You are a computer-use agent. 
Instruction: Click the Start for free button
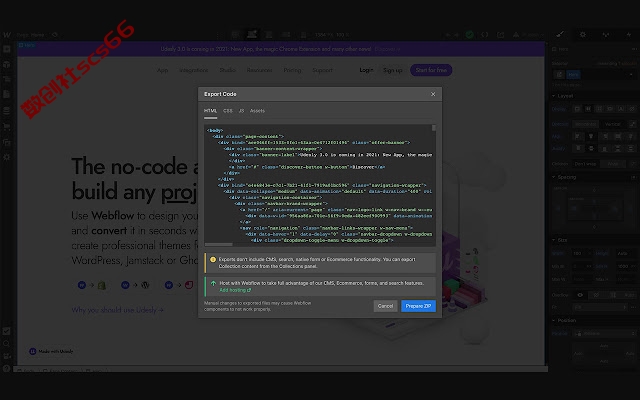pyautogui.click(x=431, y=70)
